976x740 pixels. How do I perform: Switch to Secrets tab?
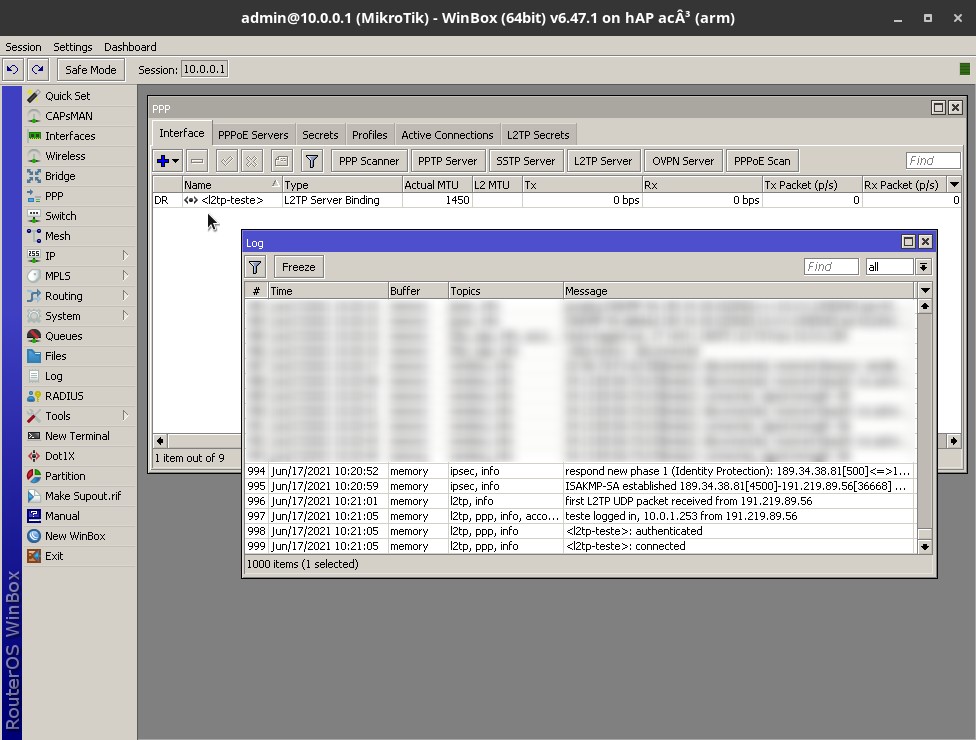[x=320, y=134]
